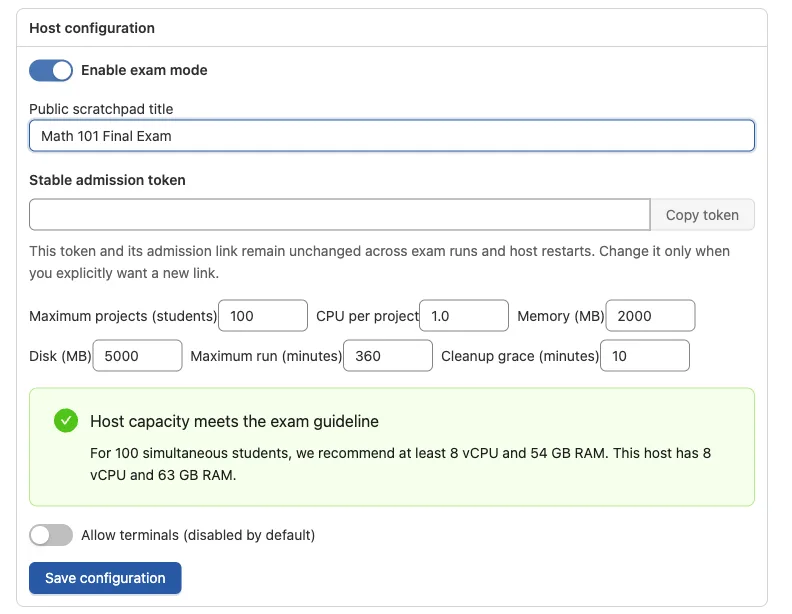Click the token help text paragraph
Viewport: 792px width, 614px height.
pyautogui.click(x=379, y=262)
